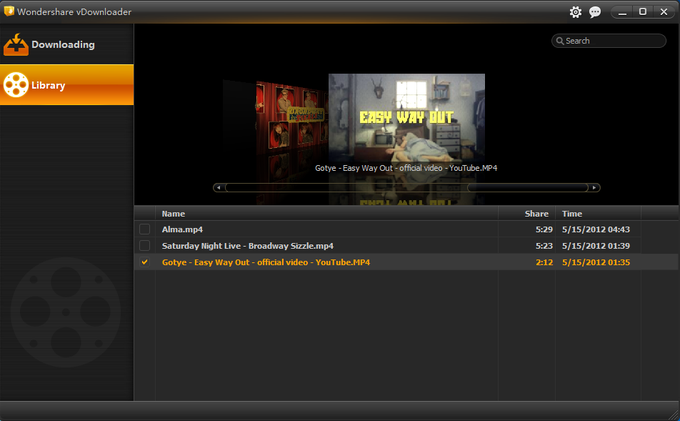Minimize the vDownloader window
680x421 pixels.
(x=622, y=12)
